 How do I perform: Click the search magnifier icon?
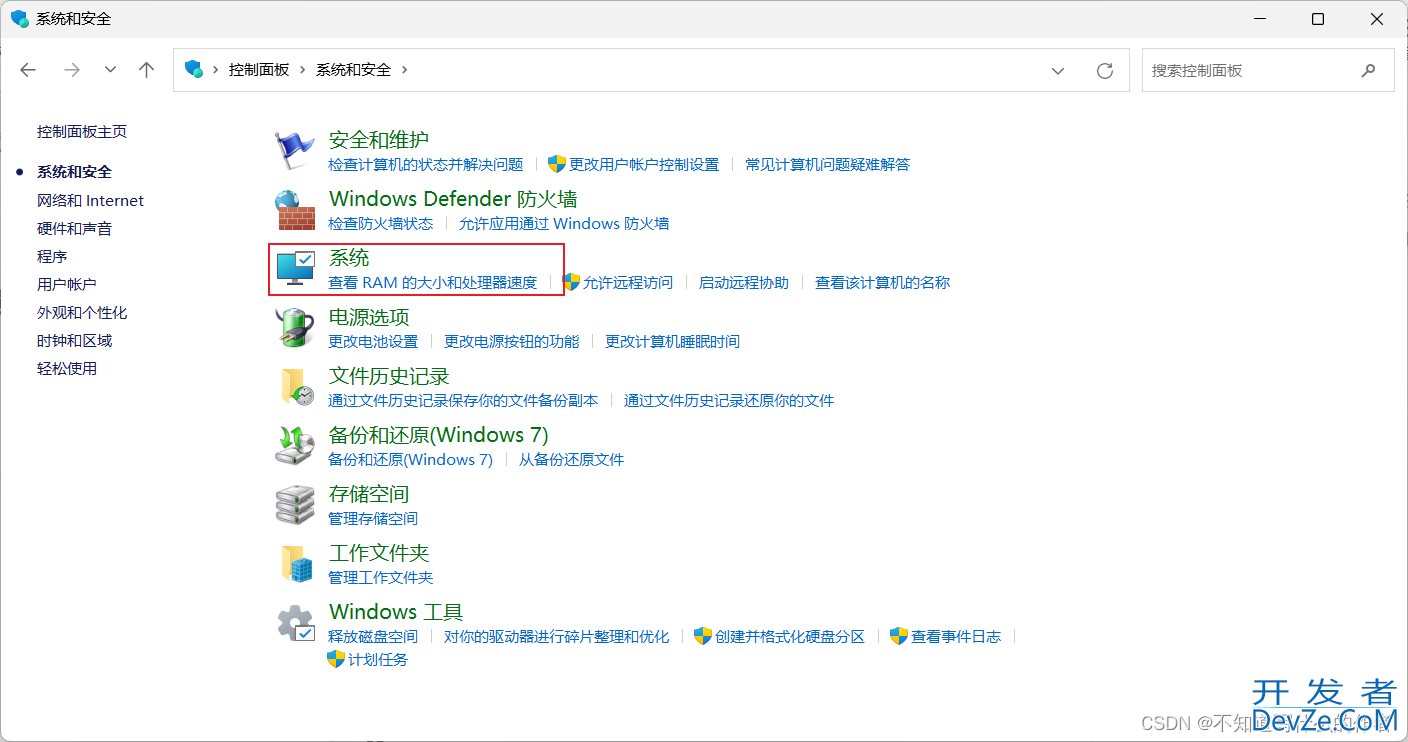[1368, 70]
